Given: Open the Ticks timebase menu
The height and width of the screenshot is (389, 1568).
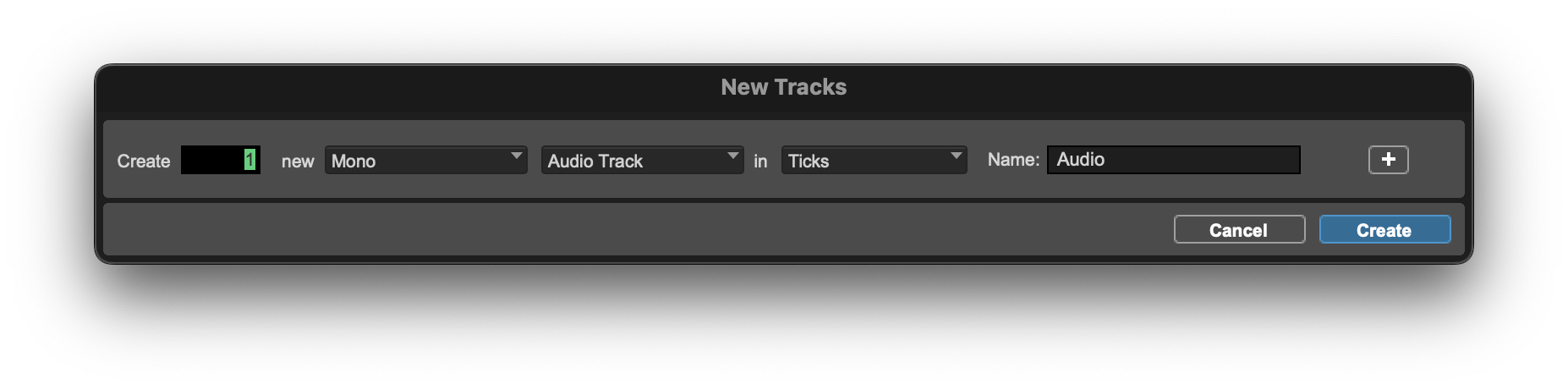Looking at the screenshot, I should tap(873, 161).
